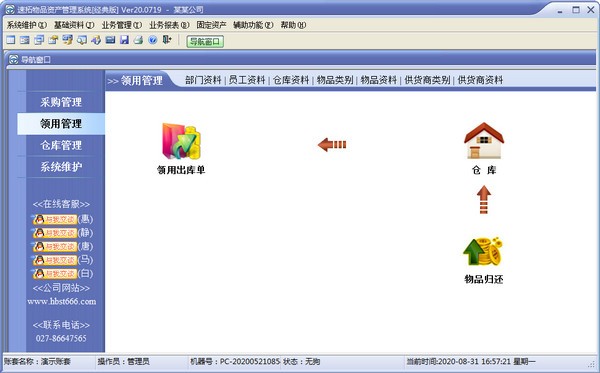Click the first table-window toolbar icon
Viewport: 600px width, 373px height.
(x=11, y=40)
